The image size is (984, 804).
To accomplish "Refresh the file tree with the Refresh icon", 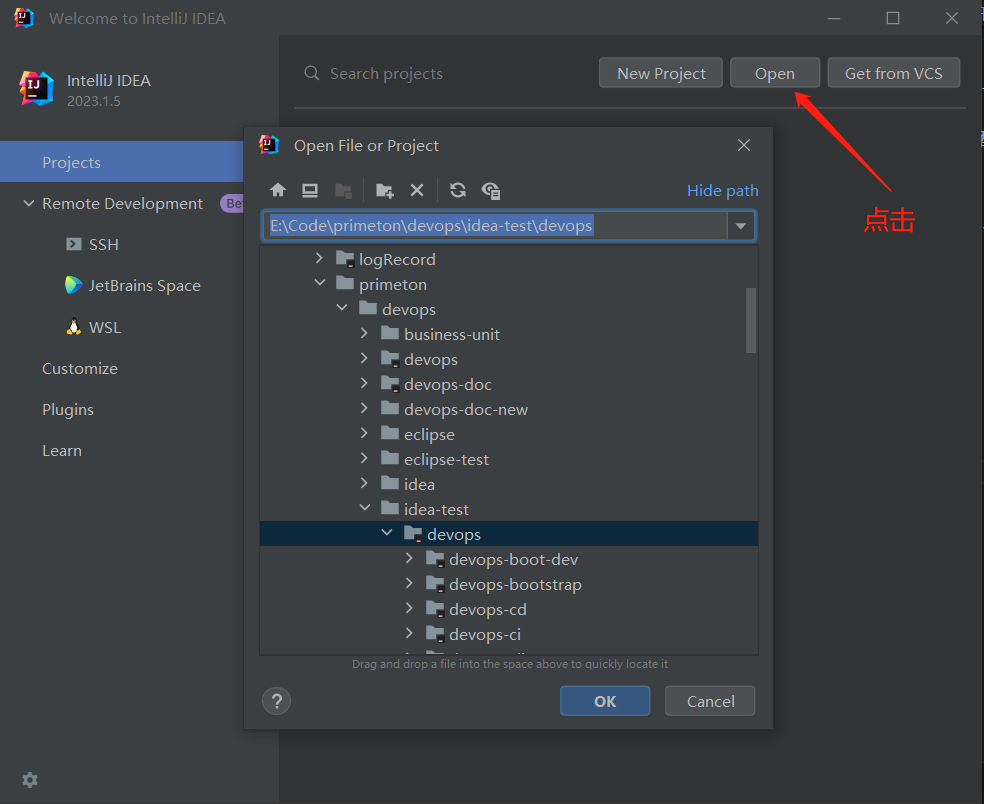I will pyautogui.click(x=458, y=190).
